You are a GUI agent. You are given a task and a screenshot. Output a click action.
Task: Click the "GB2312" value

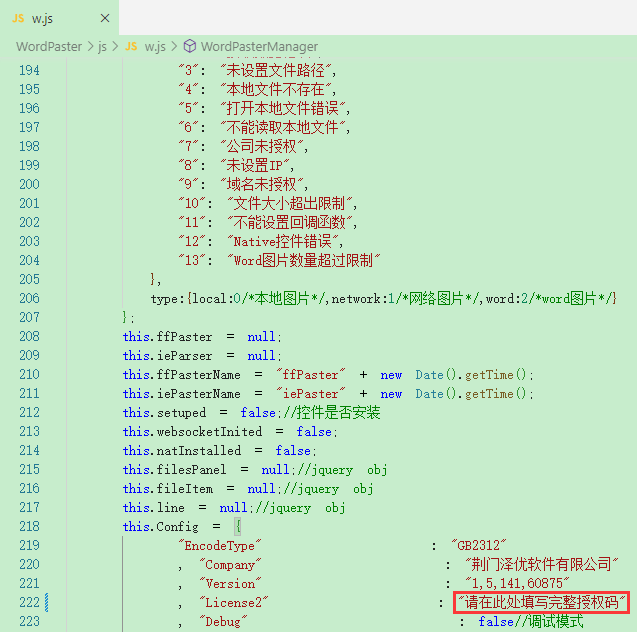pos(479,546)
